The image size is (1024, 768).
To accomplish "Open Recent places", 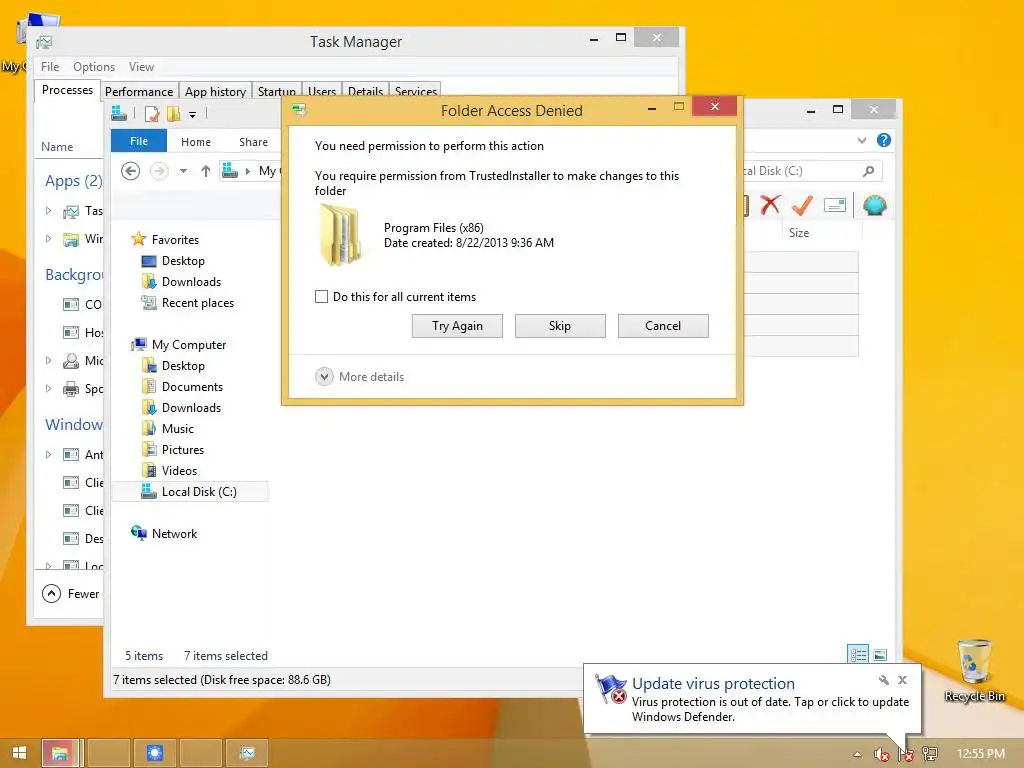I will 198,302.
